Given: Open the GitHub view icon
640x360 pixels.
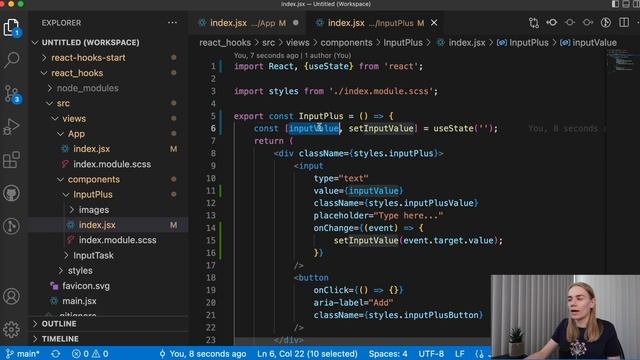Looking at the screenshot, I should coord(11,193).
